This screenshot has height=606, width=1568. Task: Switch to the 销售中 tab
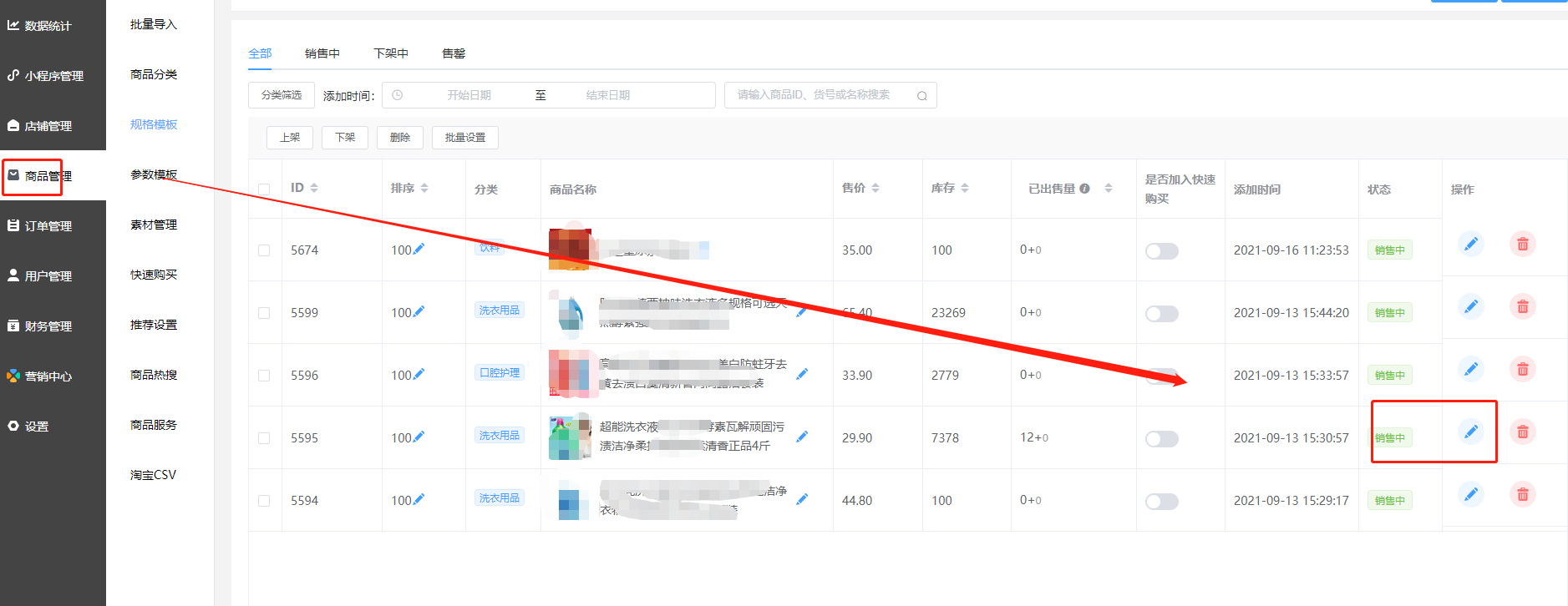click(322, 53)
